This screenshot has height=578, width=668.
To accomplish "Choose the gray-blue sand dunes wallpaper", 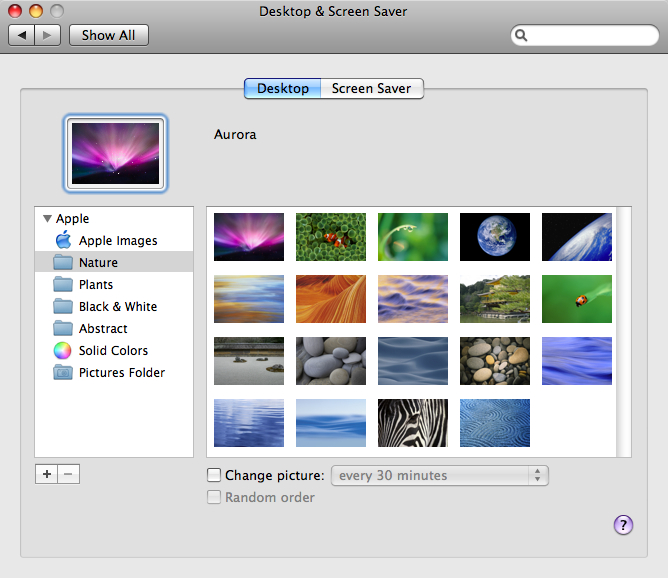I will pyautogui.click(x=413, y=361).
